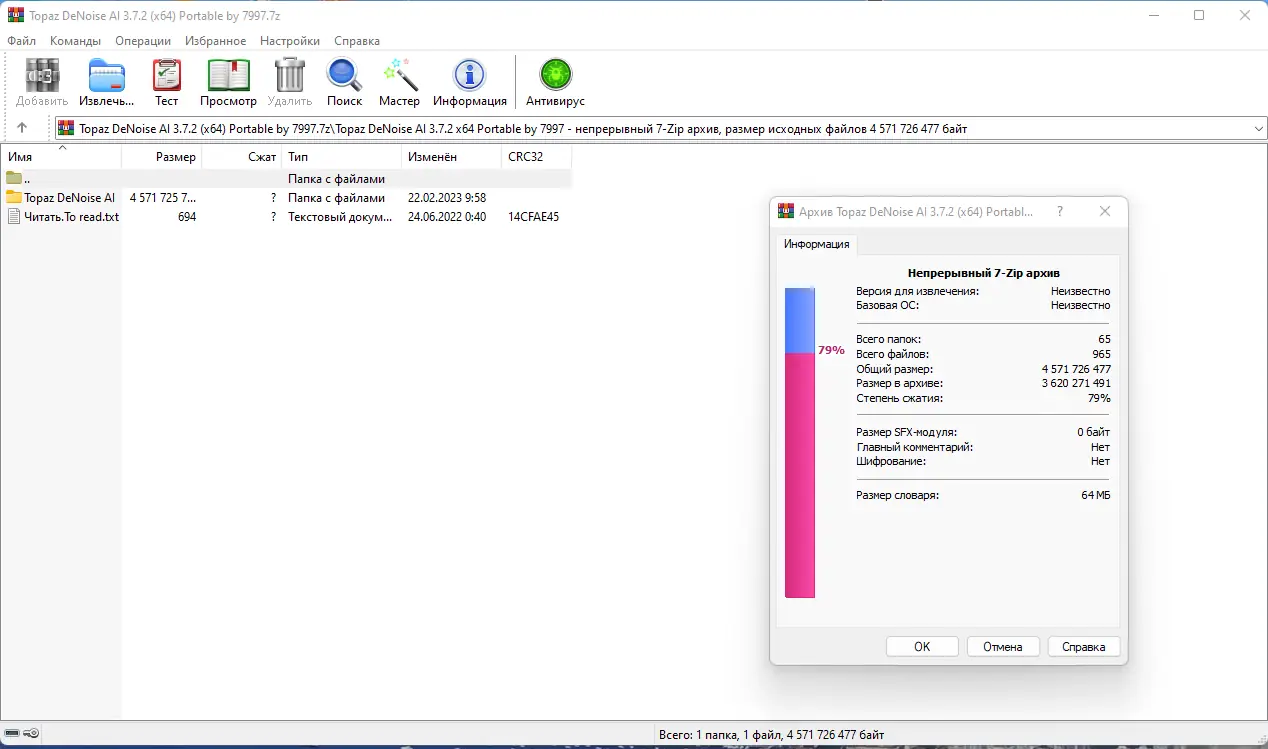Click the Отмена button

coord(1003,647)
